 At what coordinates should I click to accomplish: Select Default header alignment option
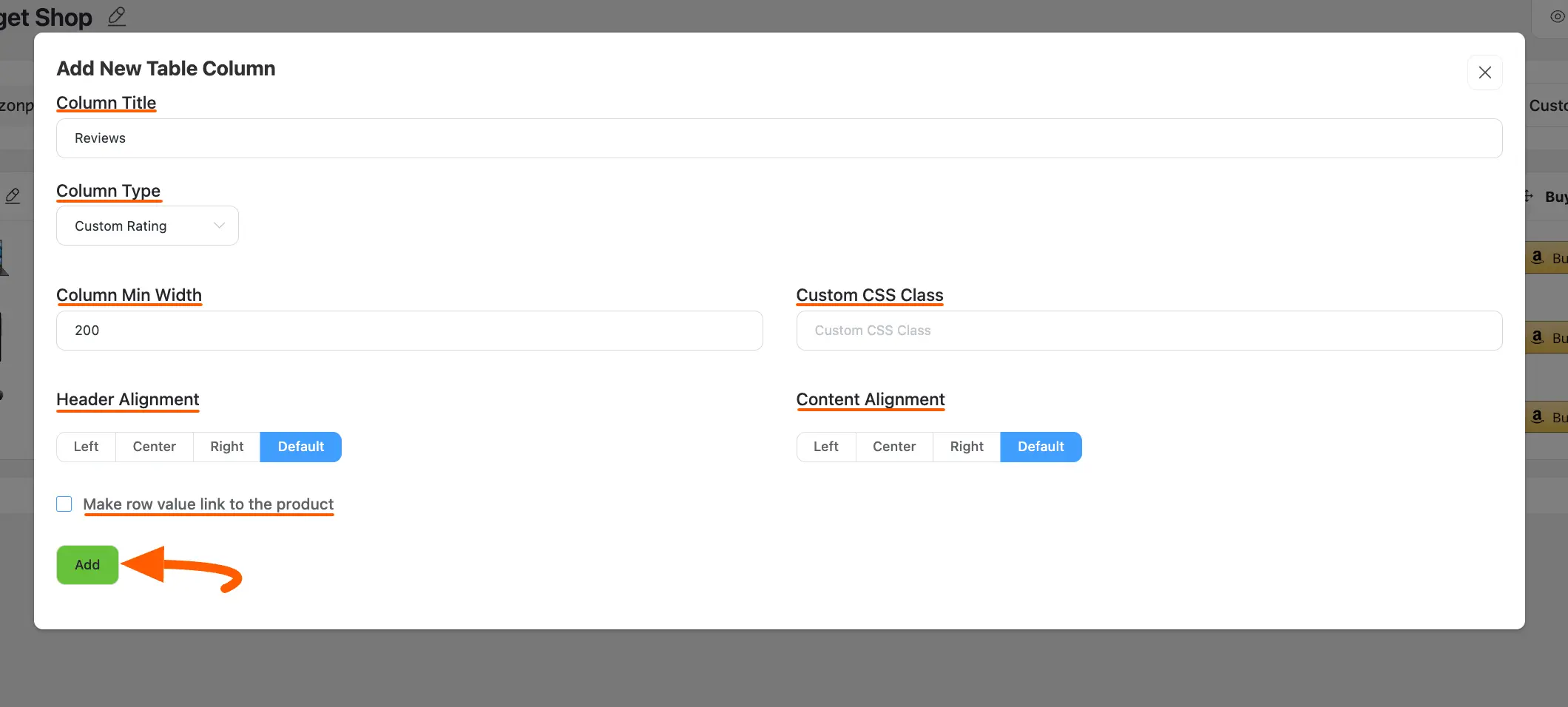point(300,446)
